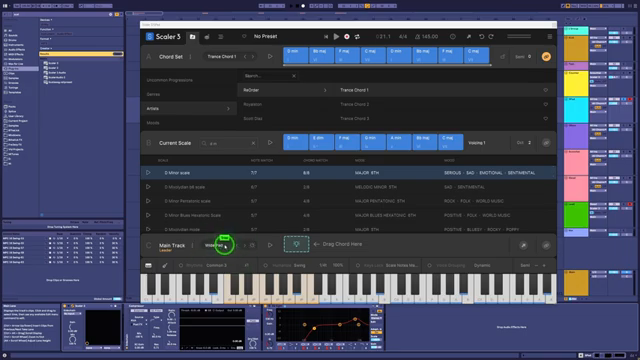Click the instrument icon beside the Chord Set Semi control
Viewport: 640px width, 360px height.
point(502,57)
